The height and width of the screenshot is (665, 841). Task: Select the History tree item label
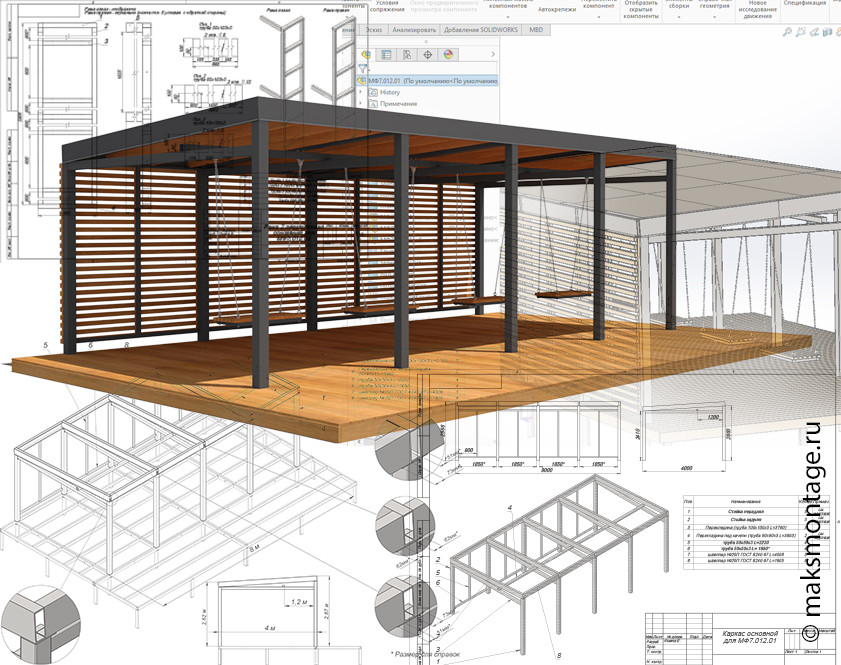(389, 92)
